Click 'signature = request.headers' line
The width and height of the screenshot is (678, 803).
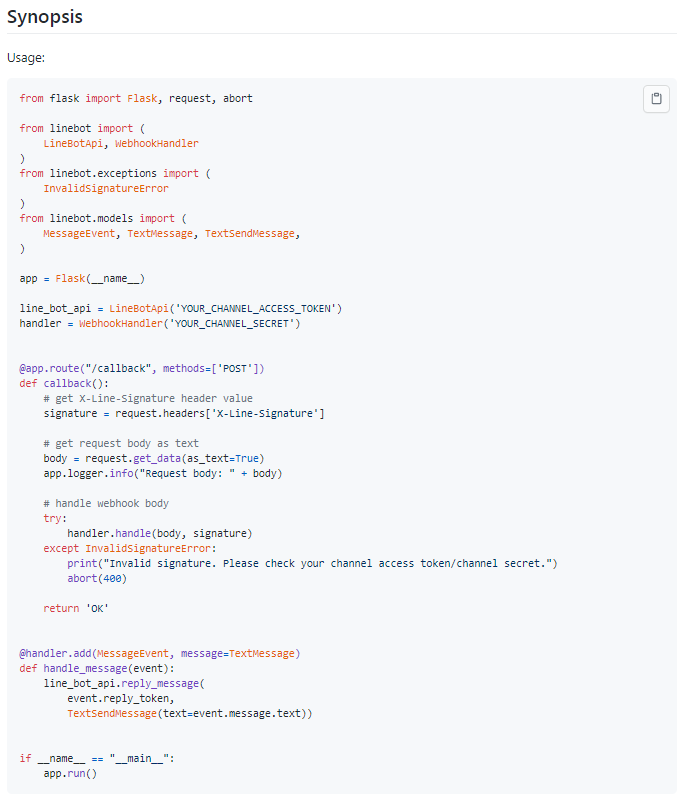click(x=184, y=413)
